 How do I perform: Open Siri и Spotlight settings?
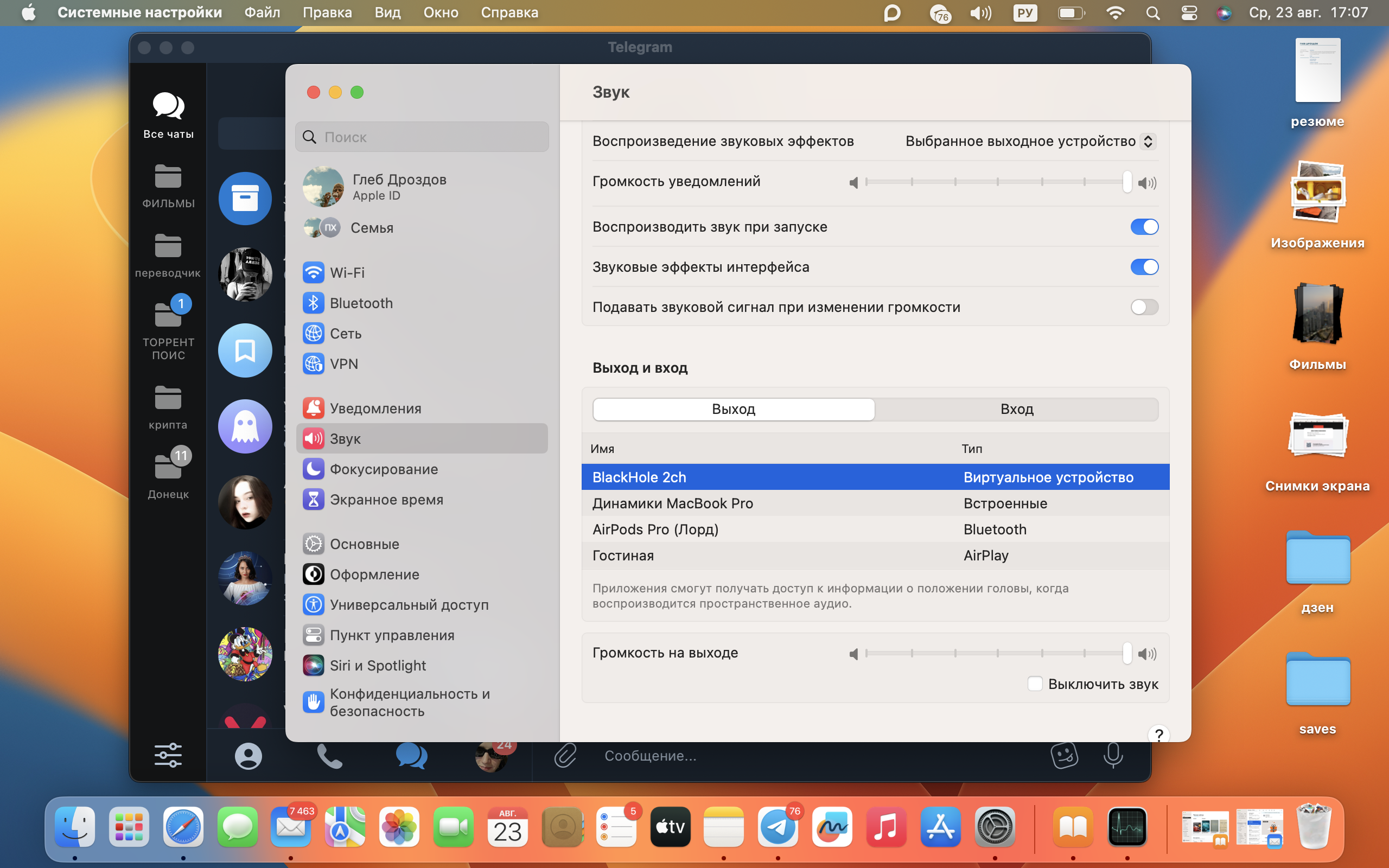point(377,665)
